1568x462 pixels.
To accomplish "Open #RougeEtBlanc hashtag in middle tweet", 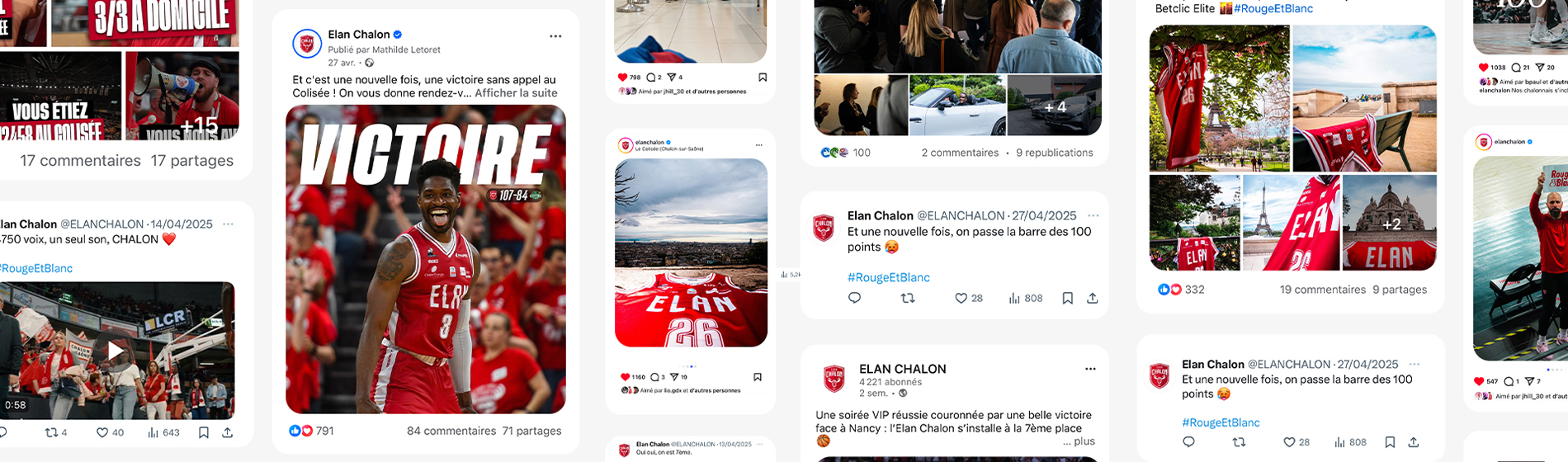I will coord(889,277).
